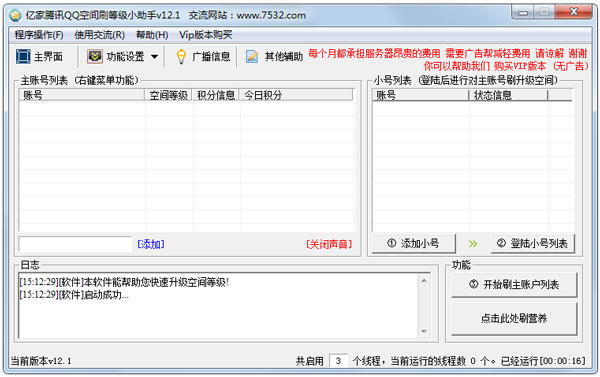
Task: Click log scrollbar up arrow
Action: (424, 281)
